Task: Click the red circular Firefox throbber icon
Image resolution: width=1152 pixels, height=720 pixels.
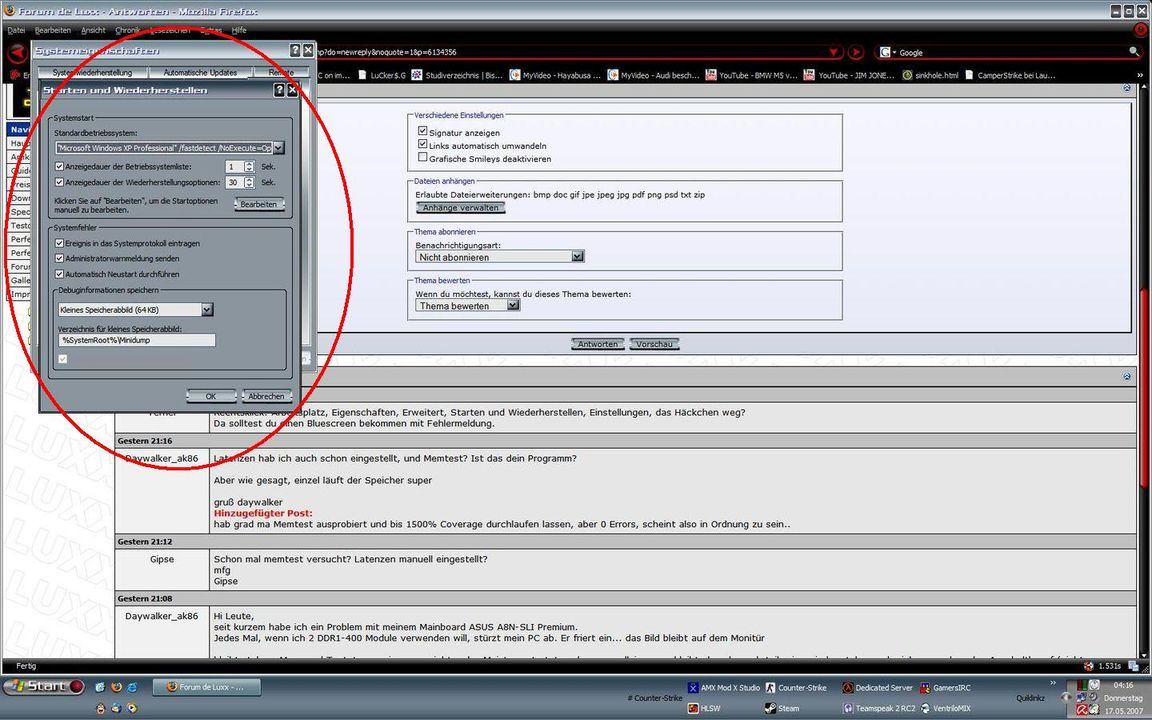Action: click(1140, 30)
